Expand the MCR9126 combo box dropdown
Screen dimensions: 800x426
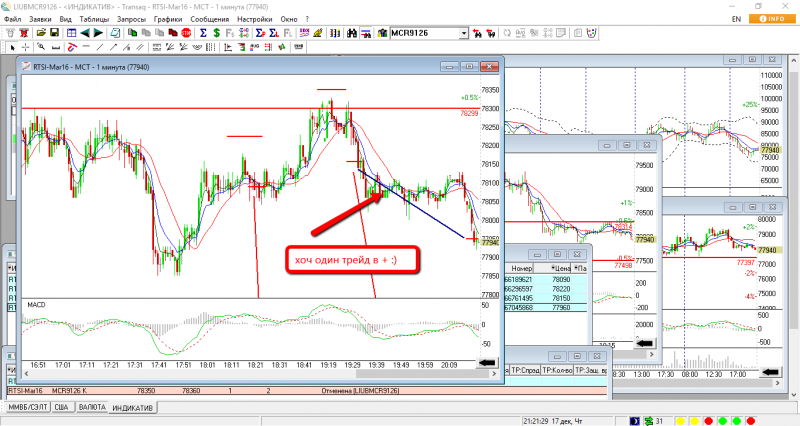pyautogui.click(x=464, y=33)
